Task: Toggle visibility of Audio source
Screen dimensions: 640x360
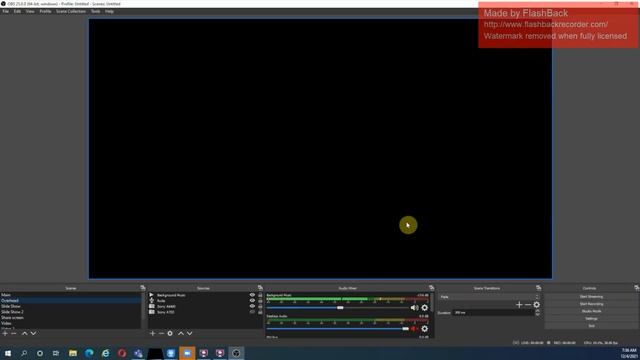Action: tap(252, 300)
